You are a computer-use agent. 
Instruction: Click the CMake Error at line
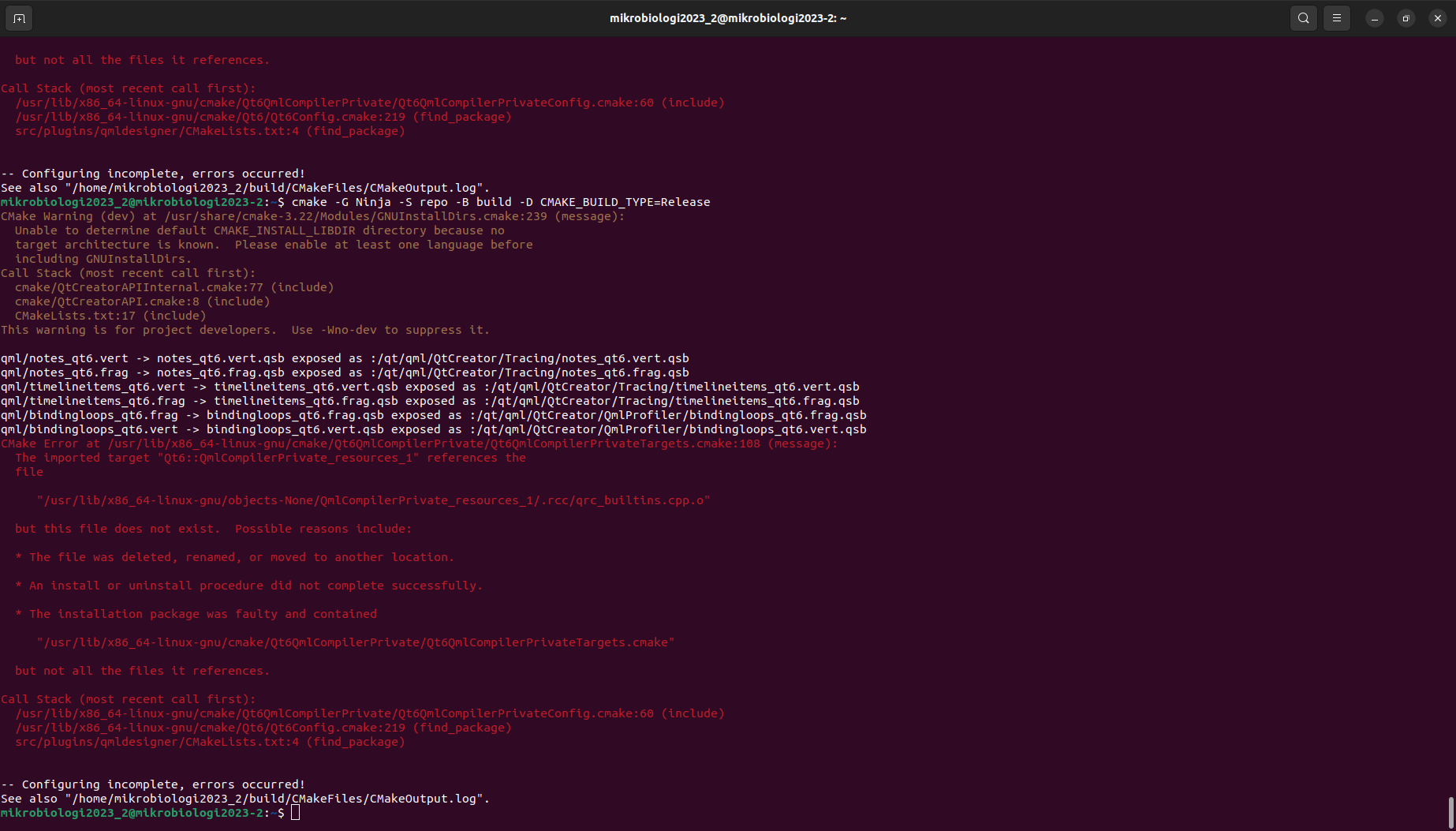[418, 444]
